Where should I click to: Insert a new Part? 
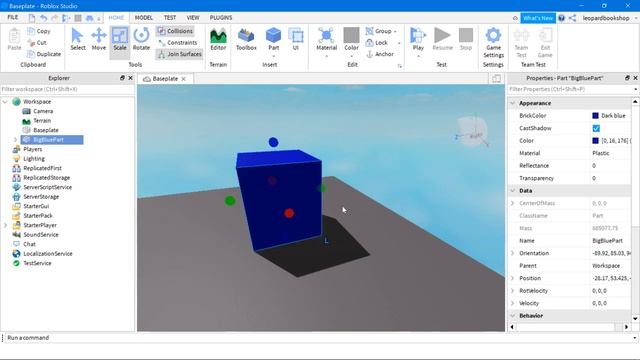273,39
